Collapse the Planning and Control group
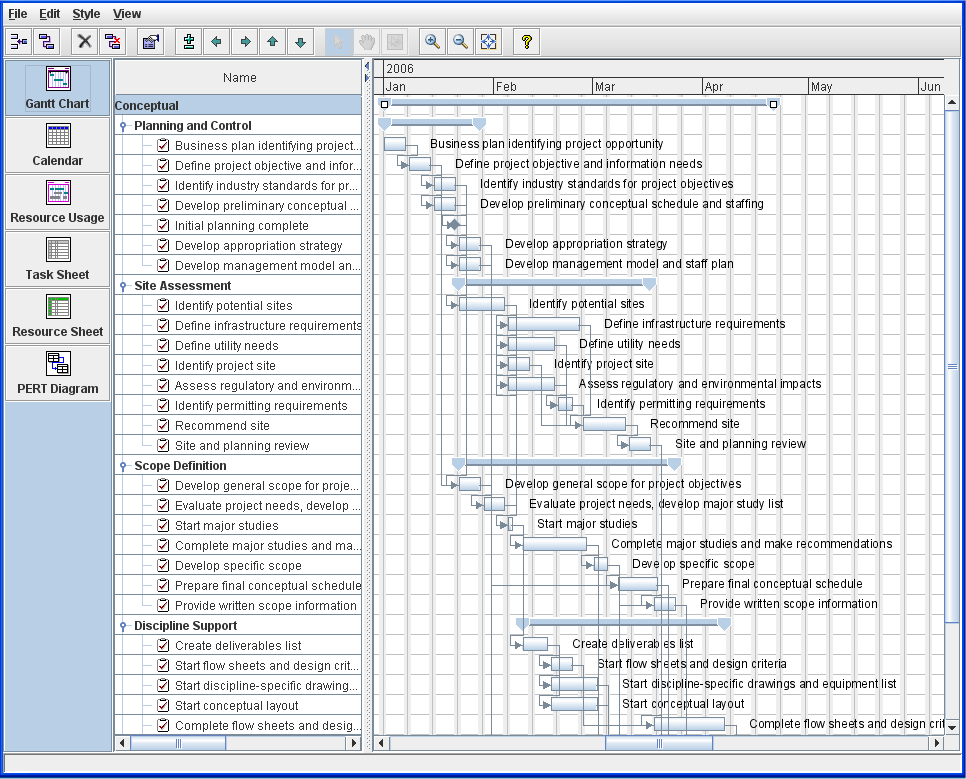966x779 pixels. point(123,126)
